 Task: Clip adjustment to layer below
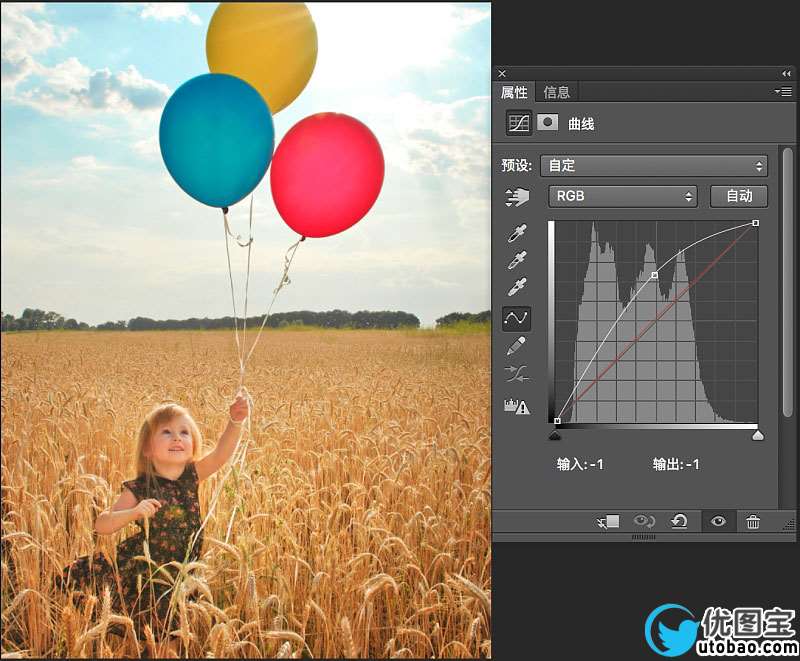(x=608, y=521)
